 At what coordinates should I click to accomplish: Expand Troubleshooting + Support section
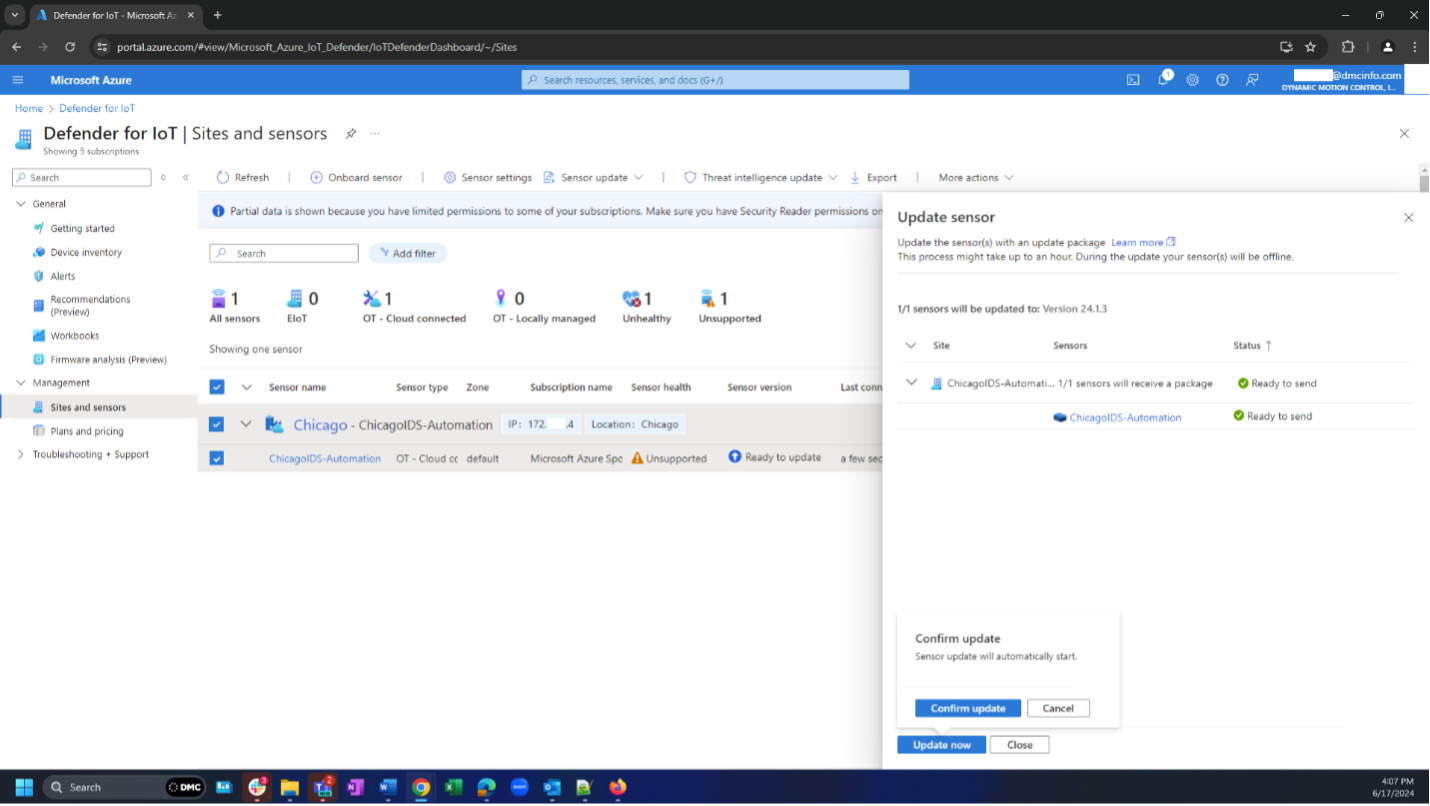pyautogui.click(x=20, y=454)
